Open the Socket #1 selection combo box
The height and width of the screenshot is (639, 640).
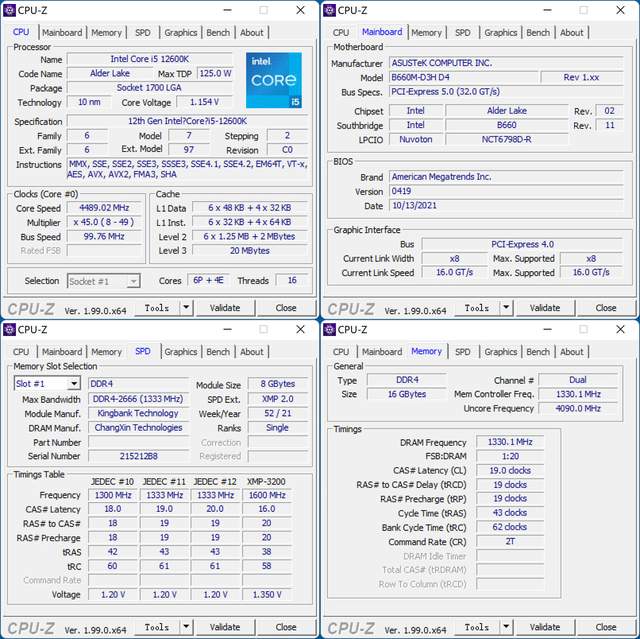click(x=104, y=281)
